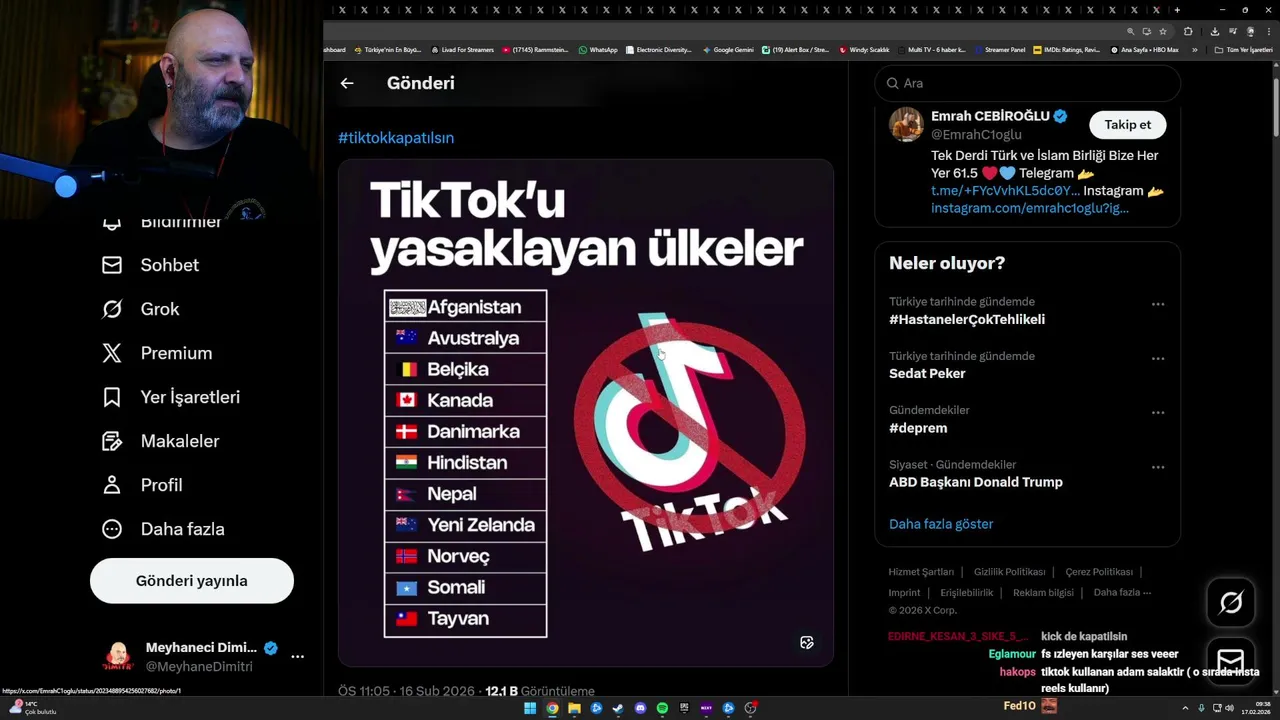This screenshot has height=720, width=1280.
Task: Open Discord from the taskbar
Action: [640, 708]
